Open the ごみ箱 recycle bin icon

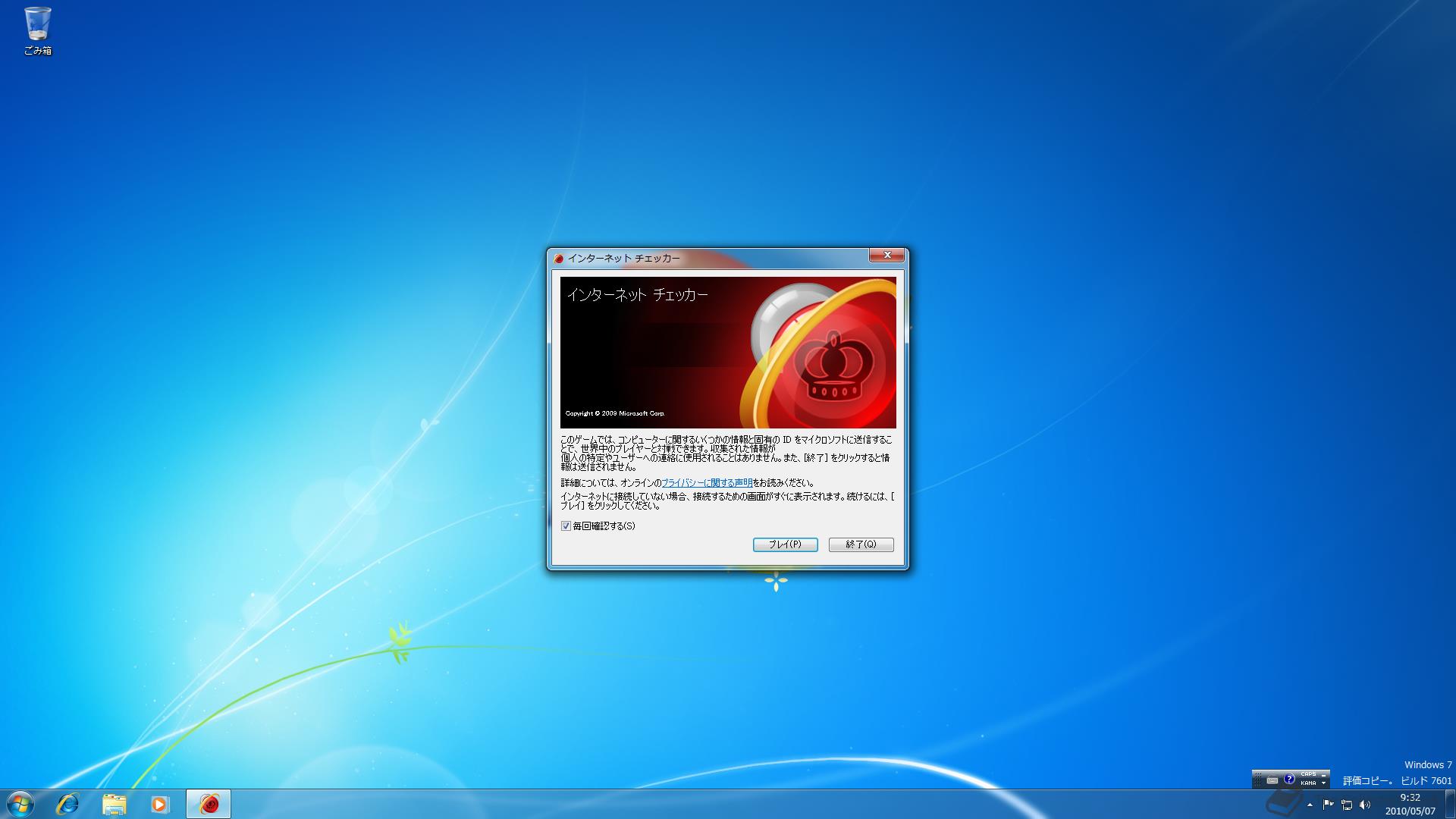click(x=37, y=31)
